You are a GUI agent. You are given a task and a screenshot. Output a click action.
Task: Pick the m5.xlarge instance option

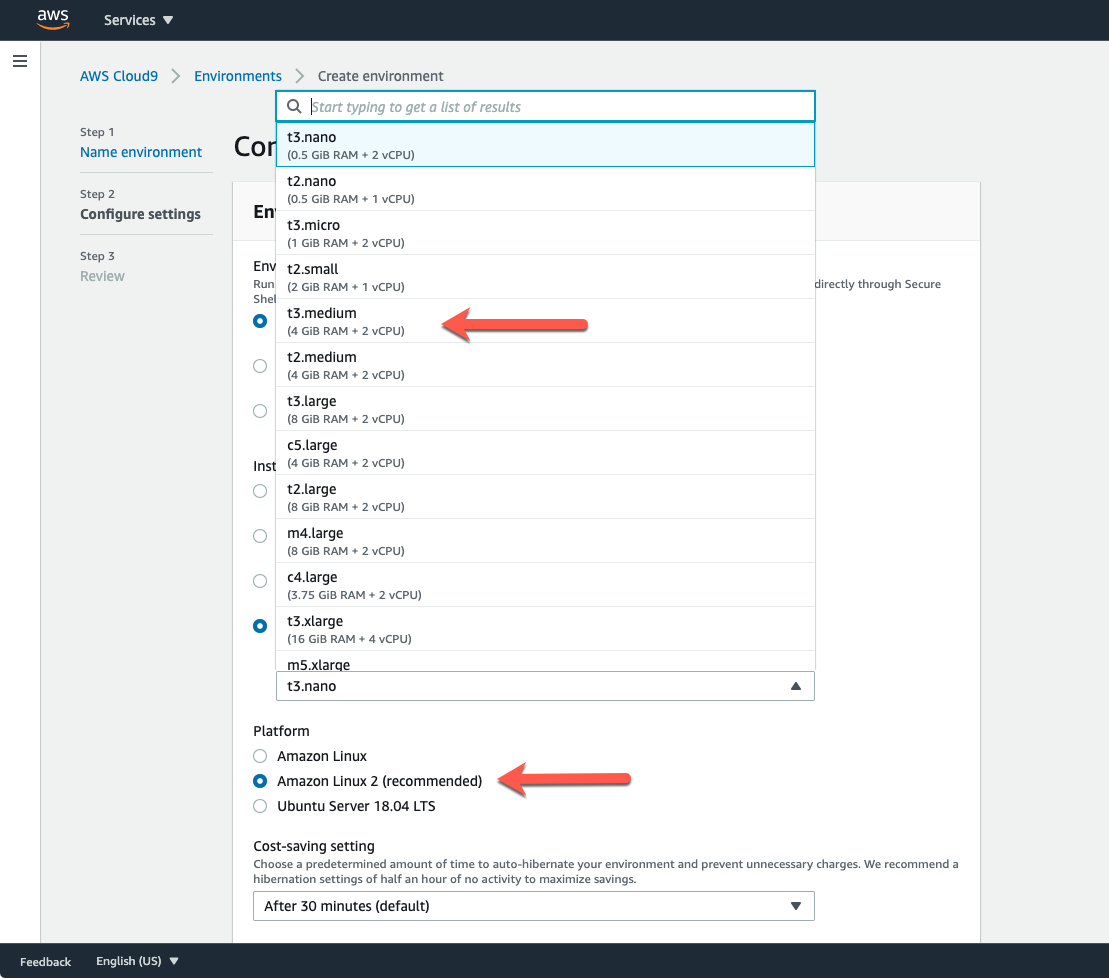pos(545,661)
